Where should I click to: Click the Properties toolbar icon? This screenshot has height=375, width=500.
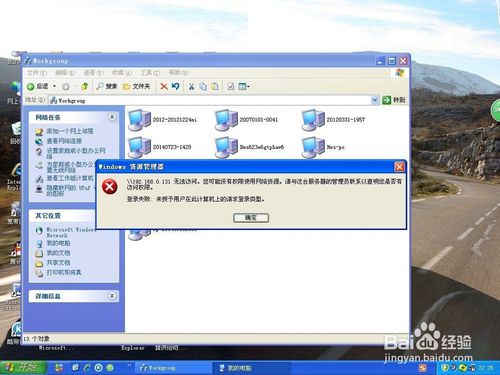pyautogui.click(x=231, y=87)
